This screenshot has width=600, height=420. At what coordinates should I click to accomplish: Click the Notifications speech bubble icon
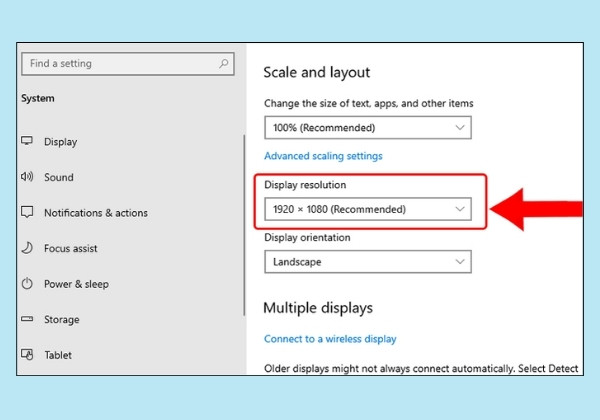(x=27, y=212)
